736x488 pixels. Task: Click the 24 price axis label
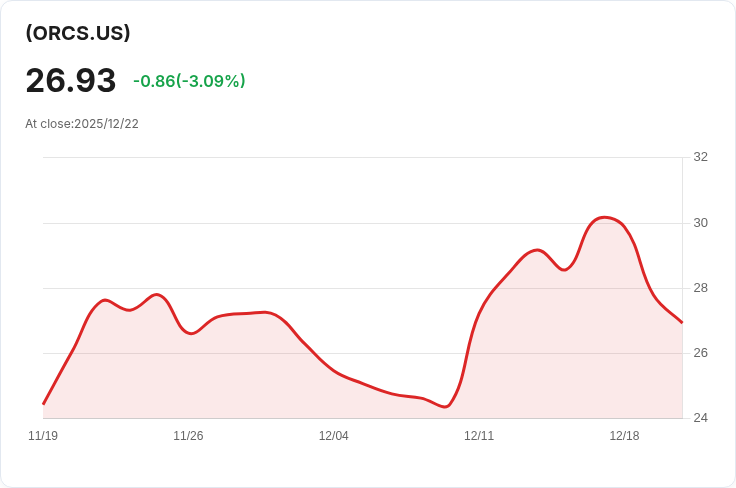point(700,418)
